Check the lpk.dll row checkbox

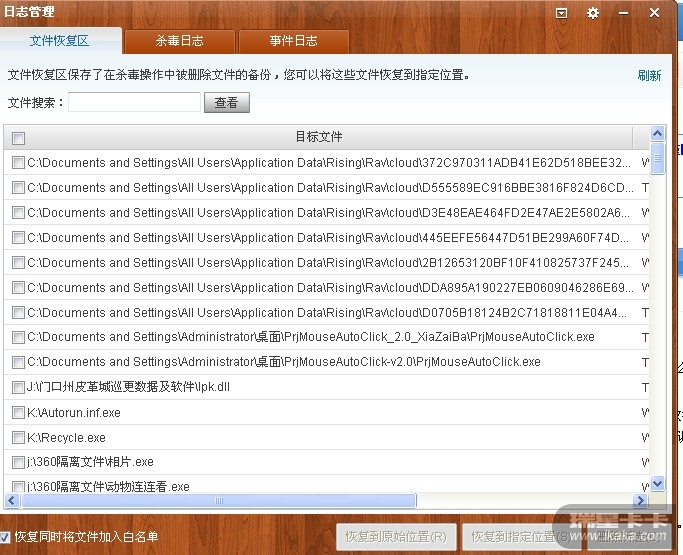pyautogui.click(x=18, y=387)
